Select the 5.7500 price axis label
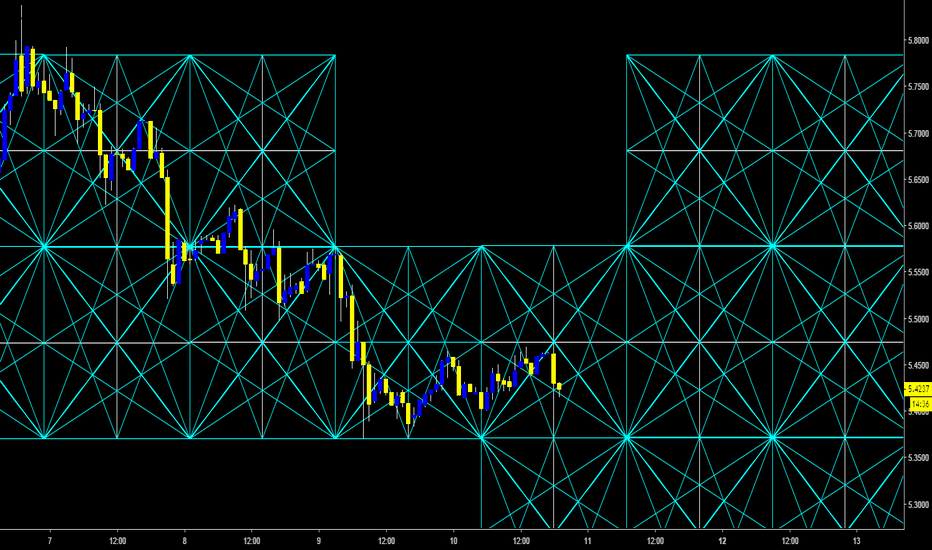Image resolution: width=932 pixels, height=550 pixels. 918,87
